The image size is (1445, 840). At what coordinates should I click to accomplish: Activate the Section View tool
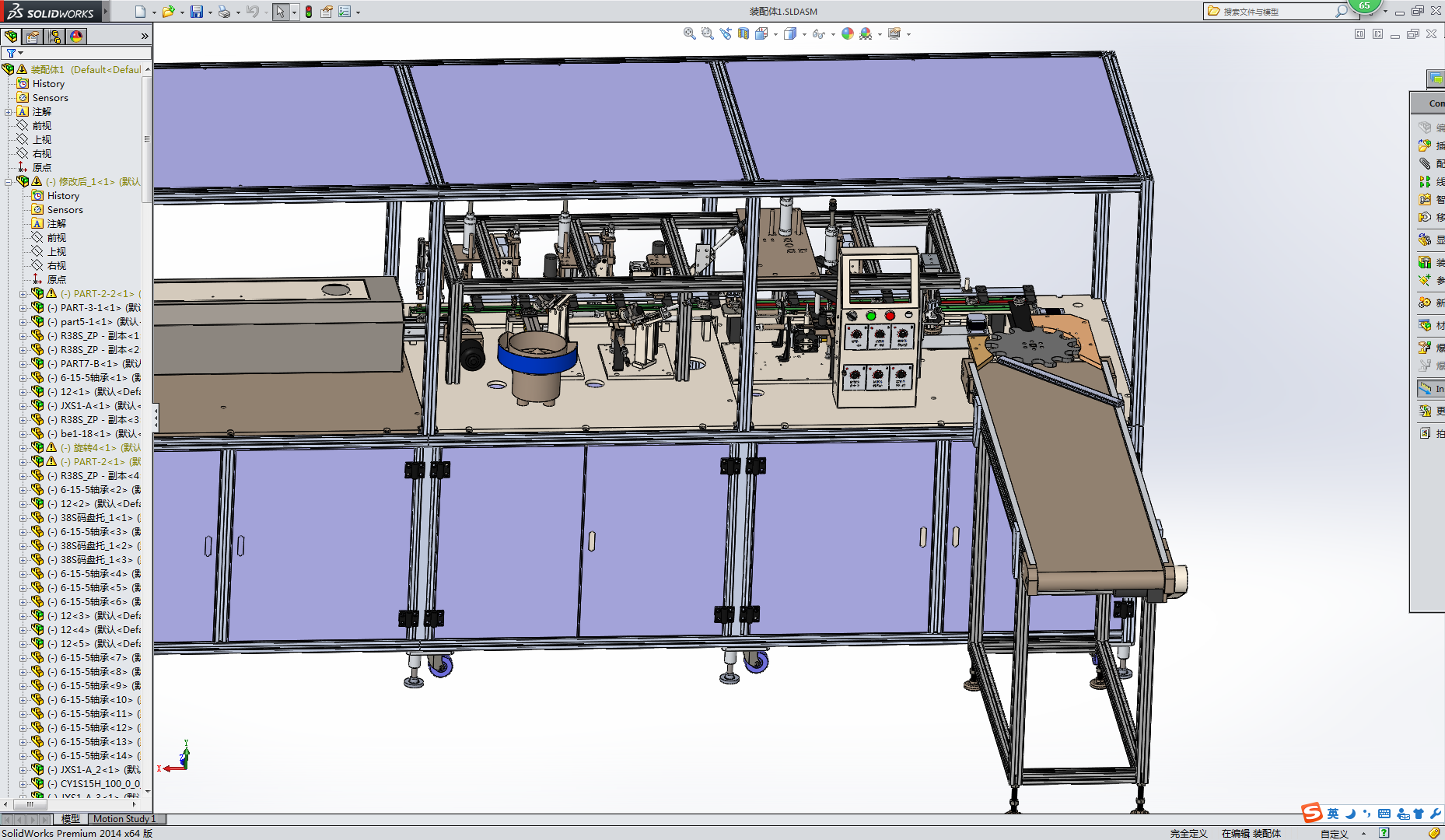coord(743,33)
